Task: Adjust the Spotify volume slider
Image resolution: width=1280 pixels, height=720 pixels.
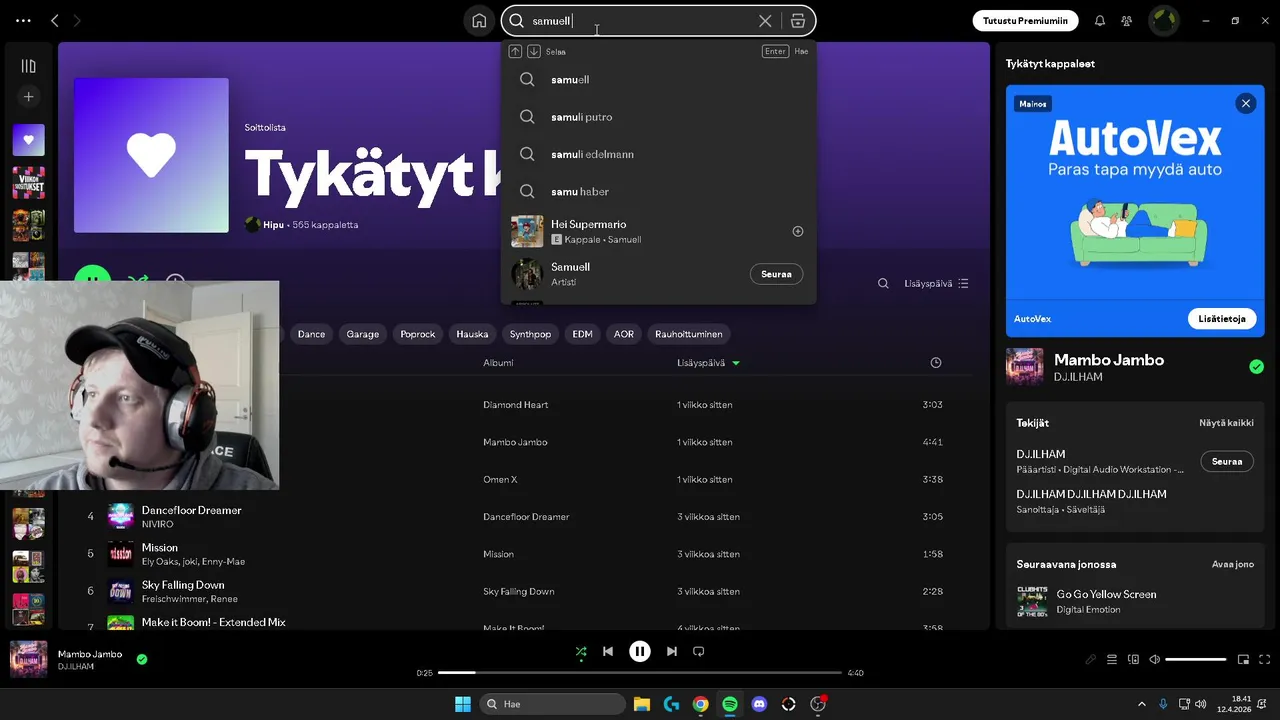Action: click(1196, 660)
